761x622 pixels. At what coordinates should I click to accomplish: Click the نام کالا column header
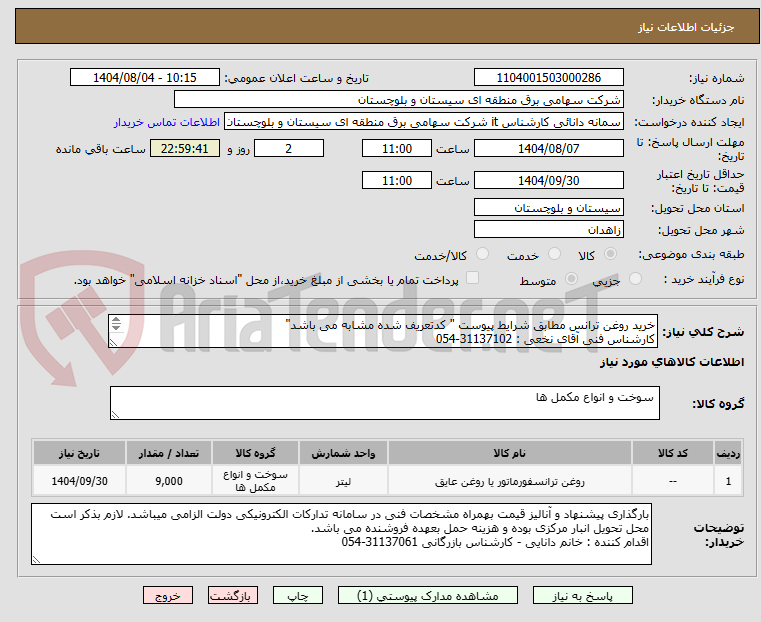510,453
